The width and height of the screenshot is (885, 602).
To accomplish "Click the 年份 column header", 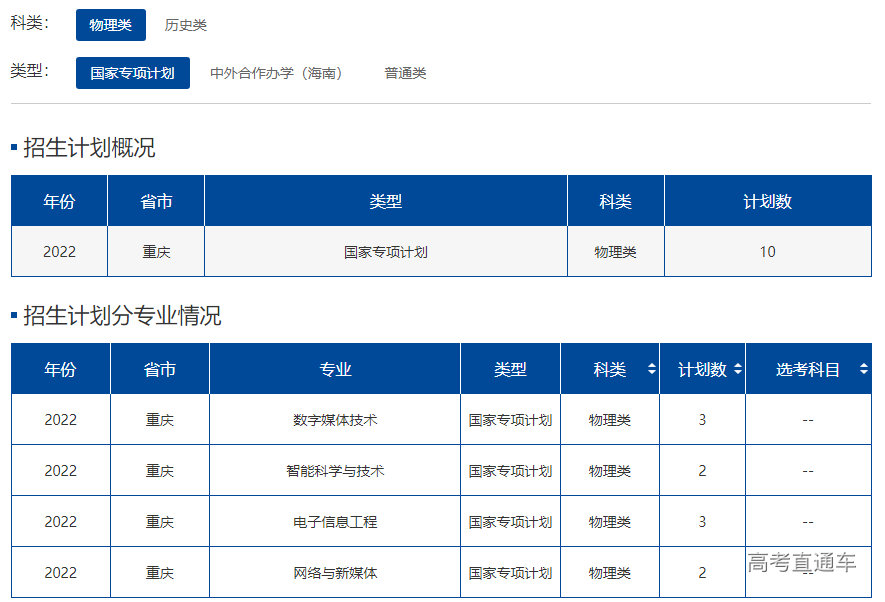I will 60,369.
